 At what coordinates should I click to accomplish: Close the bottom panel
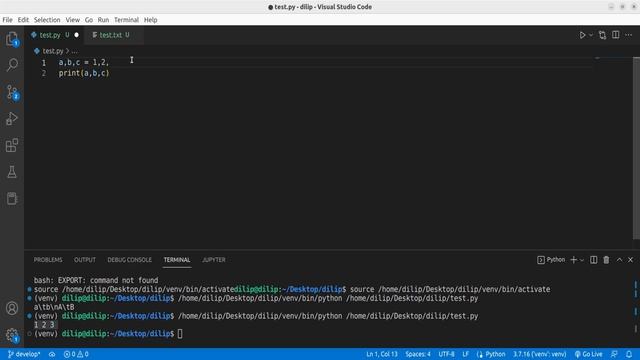tap(631, 260)
